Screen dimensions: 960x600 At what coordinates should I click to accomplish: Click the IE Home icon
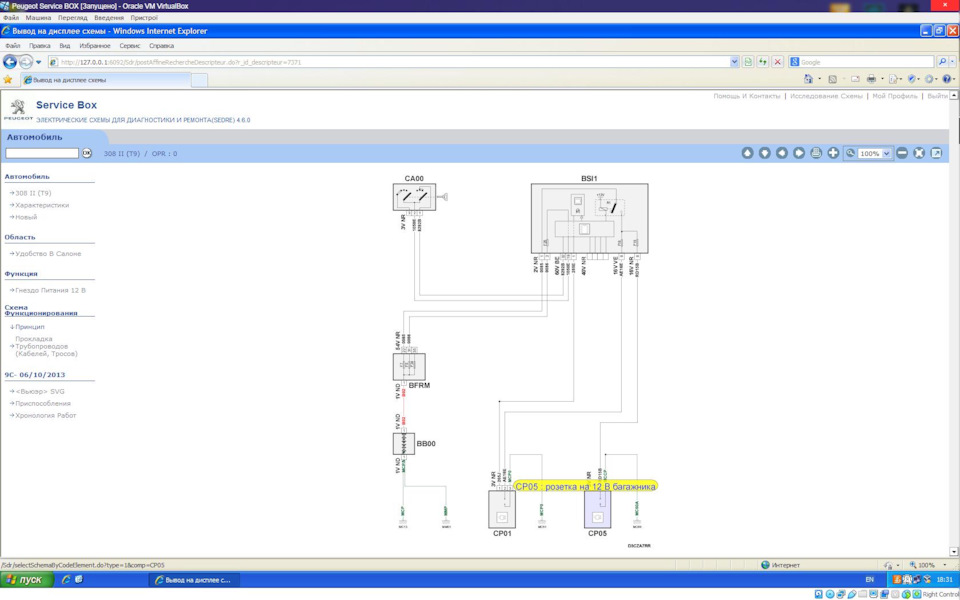pos(808,79)
